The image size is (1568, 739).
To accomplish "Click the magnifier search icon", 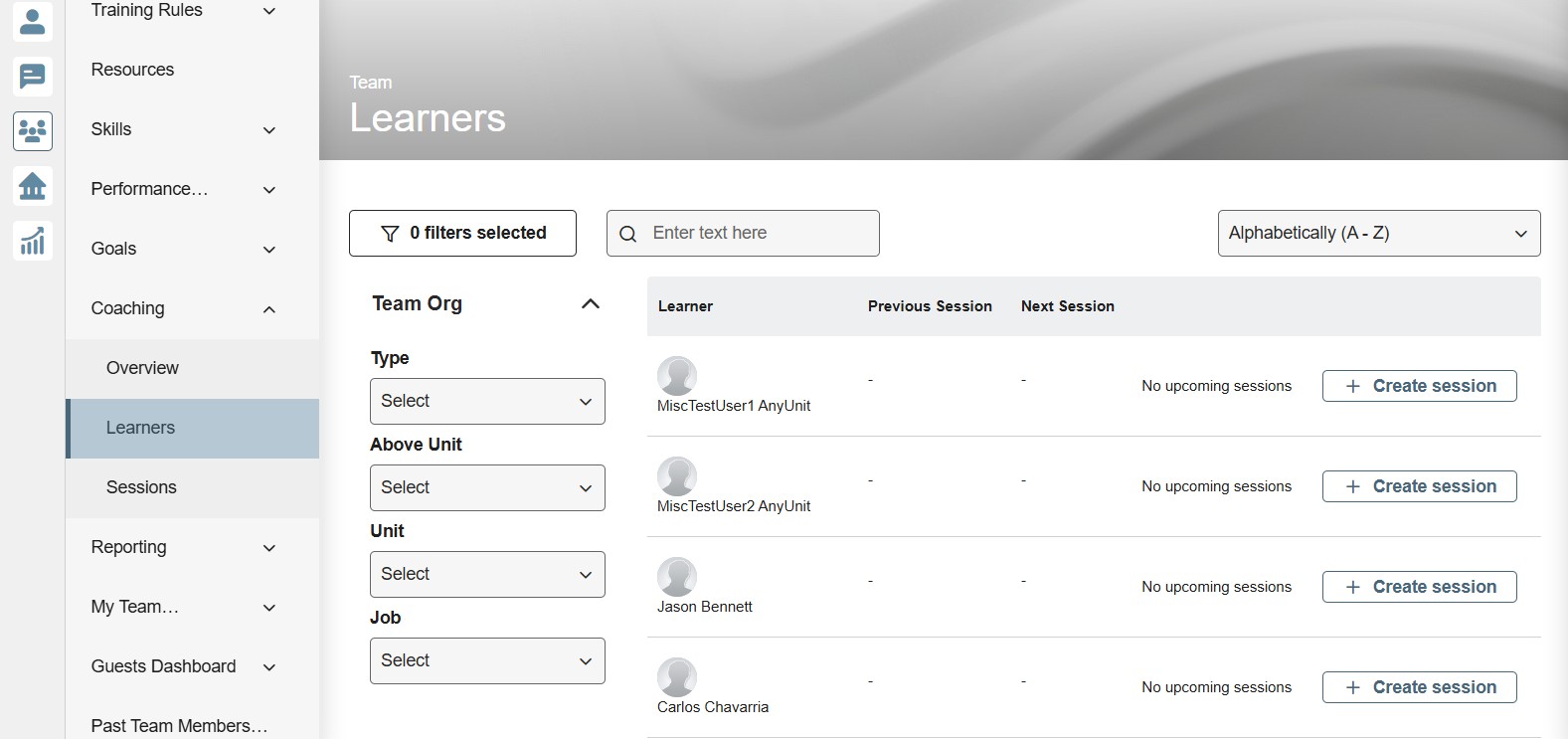I will (x=627, y=234).
